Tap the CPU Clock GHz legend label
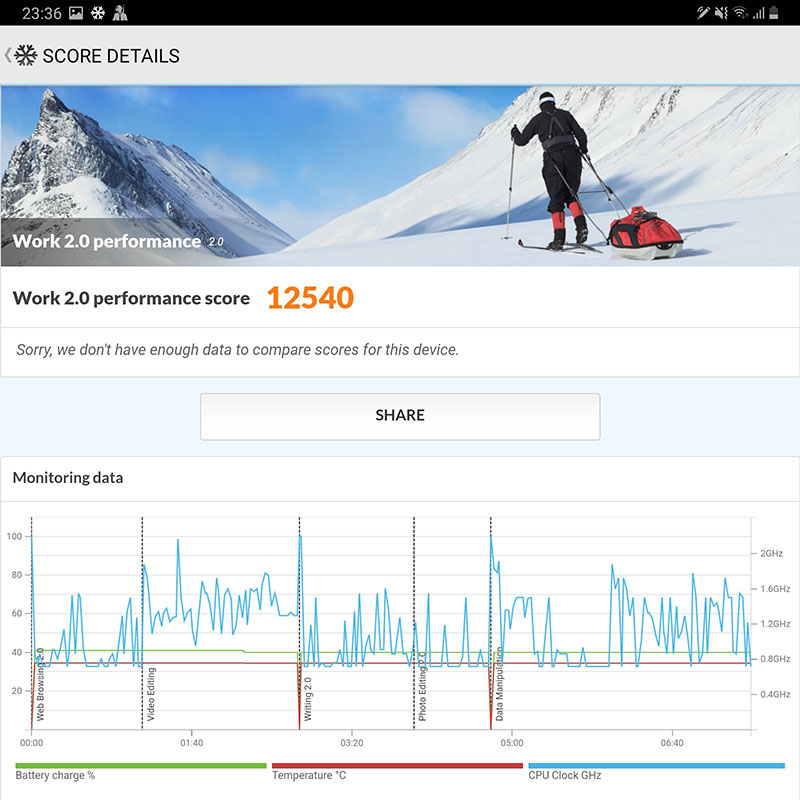 565,776
